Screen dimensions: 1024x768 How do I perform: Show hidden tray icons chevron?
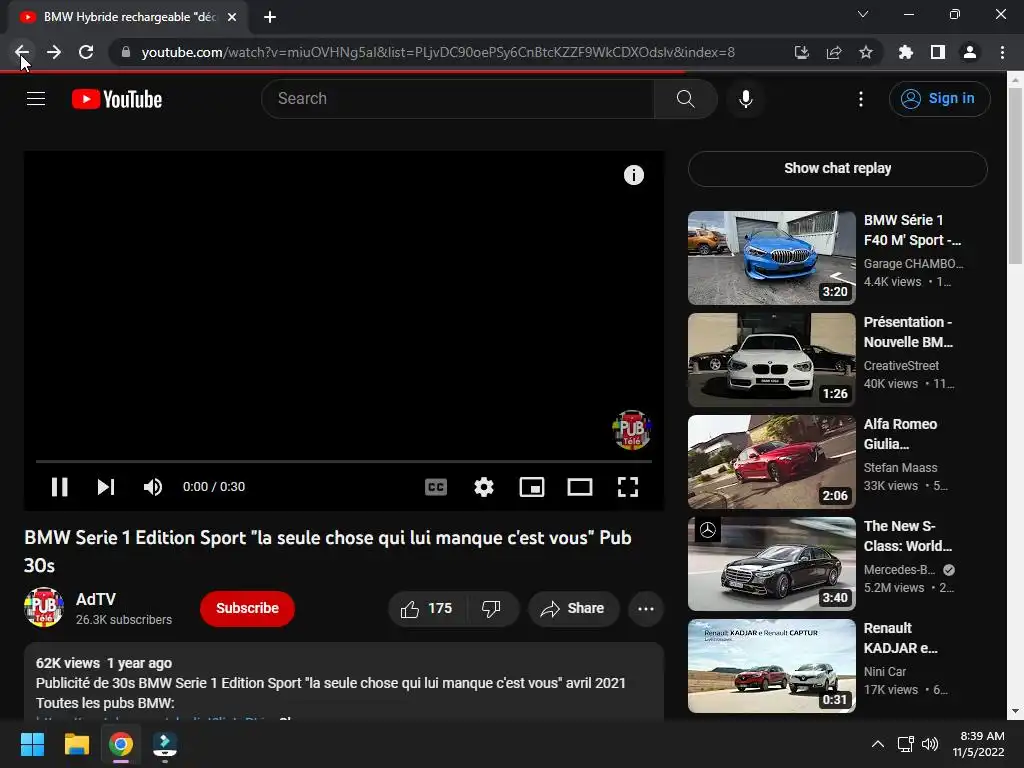[878, 744]
